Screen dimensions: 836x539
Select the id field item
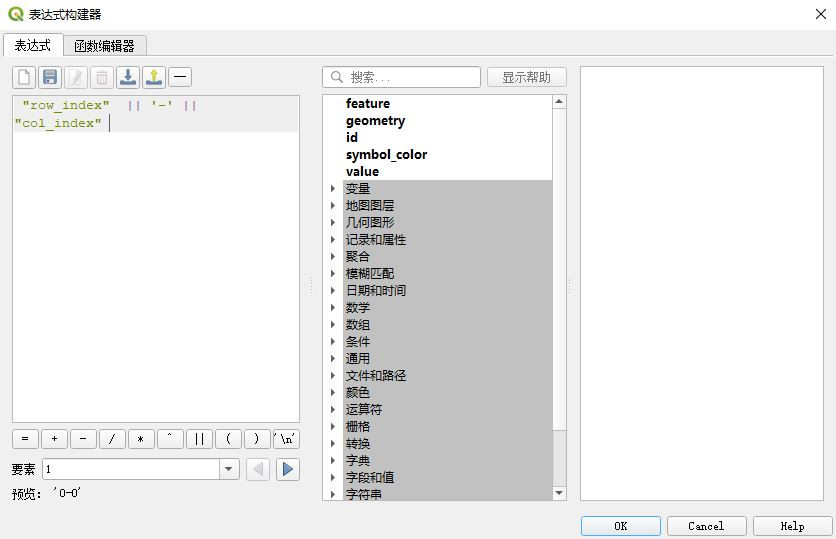tap(352, 138)
